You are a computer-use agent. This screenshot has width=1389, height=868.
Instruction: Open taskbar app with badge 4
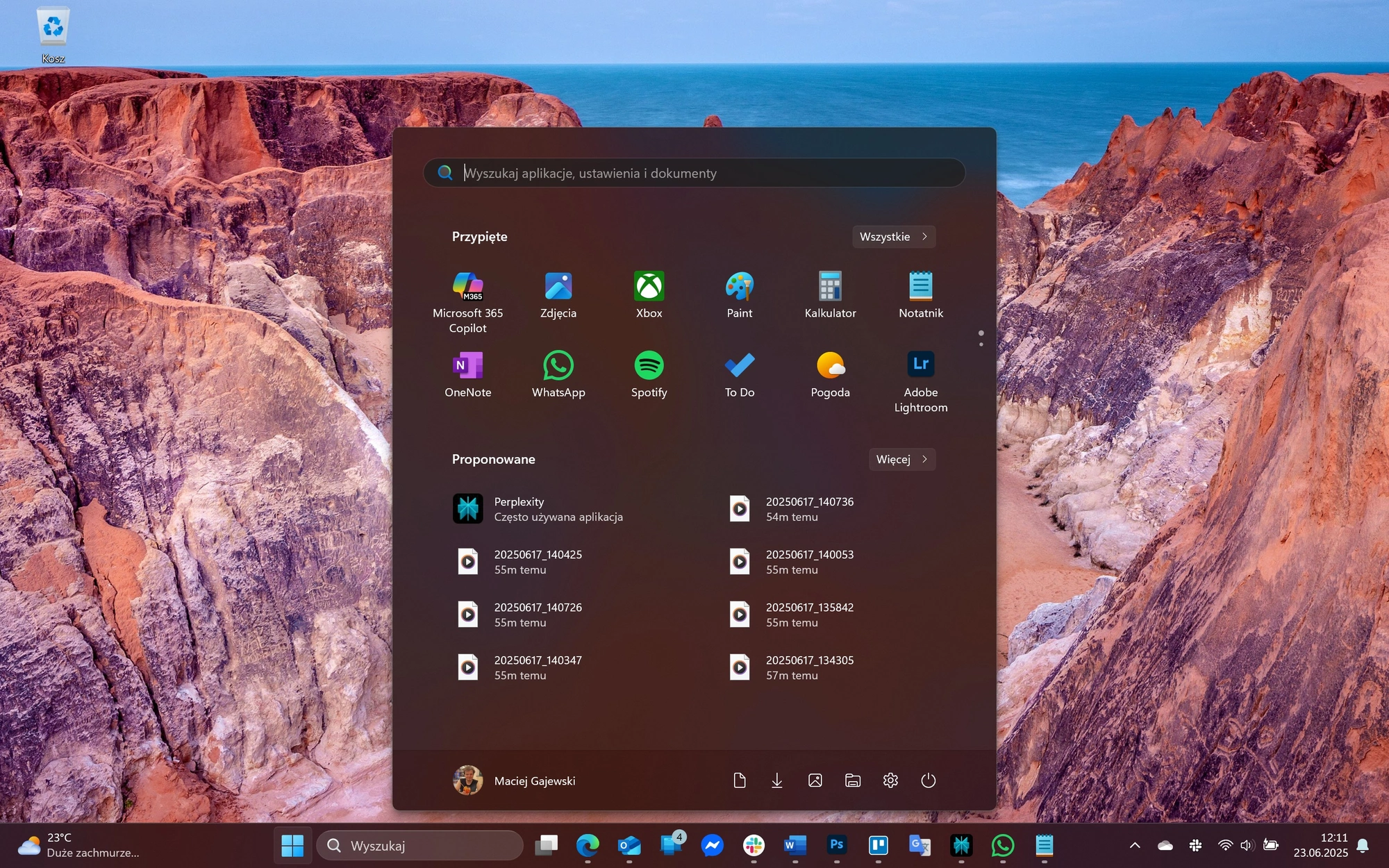[671, 845]
